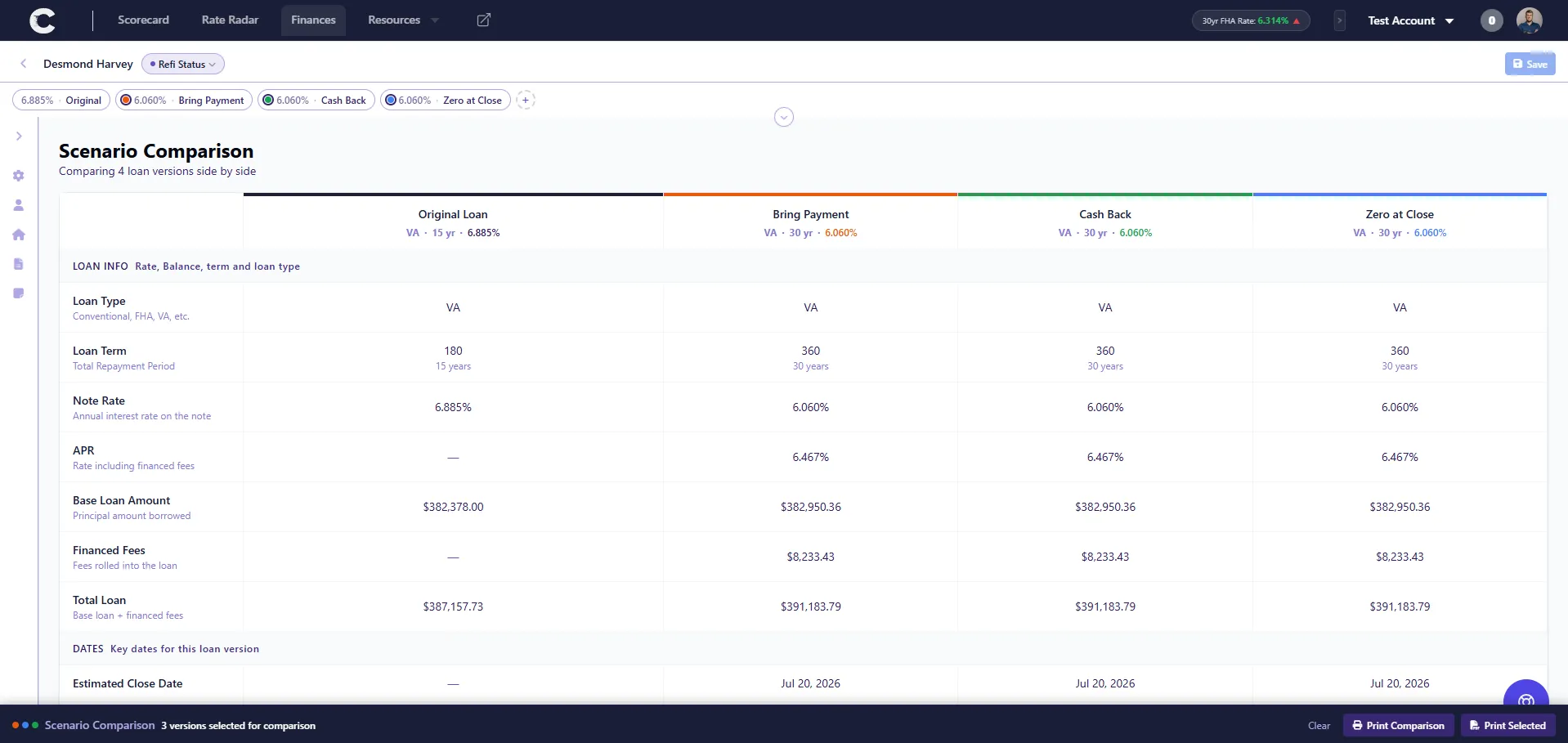The width and height of the screenshot is (1568, 743).
Task: Click the Base Loan Amount row label
Action: tap(121, 500)
